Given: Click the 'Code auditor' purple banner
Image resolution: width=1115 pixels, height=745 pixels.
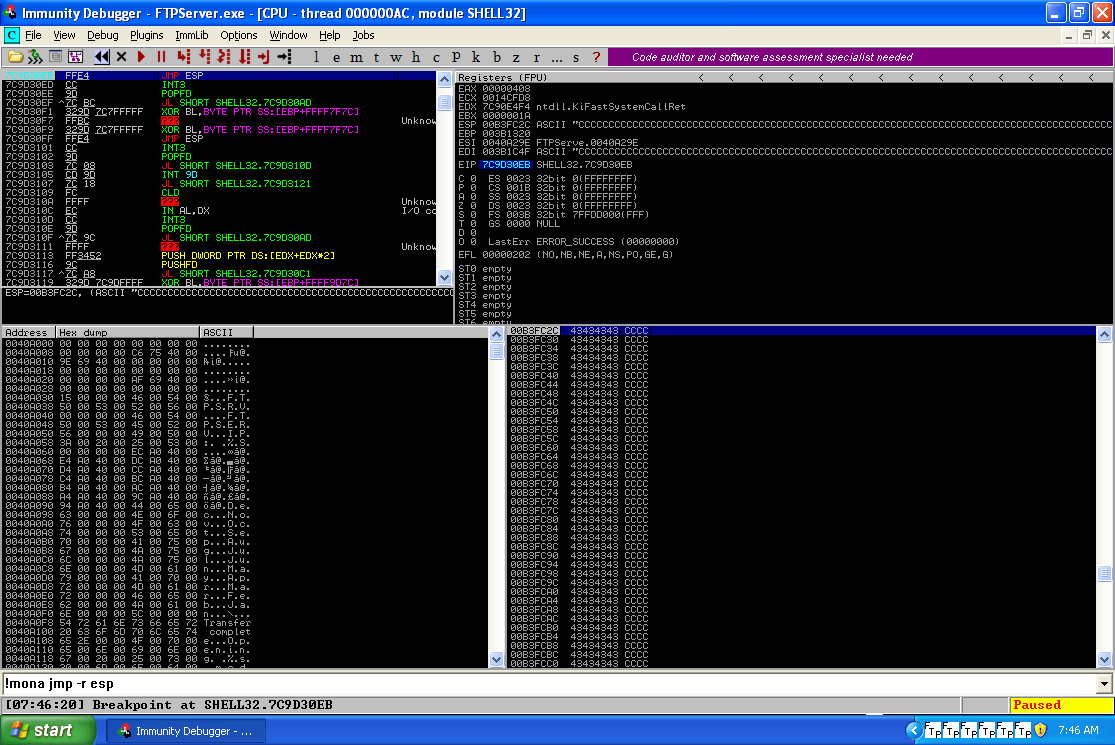Looking at the screenshot, I should (859, 57).
